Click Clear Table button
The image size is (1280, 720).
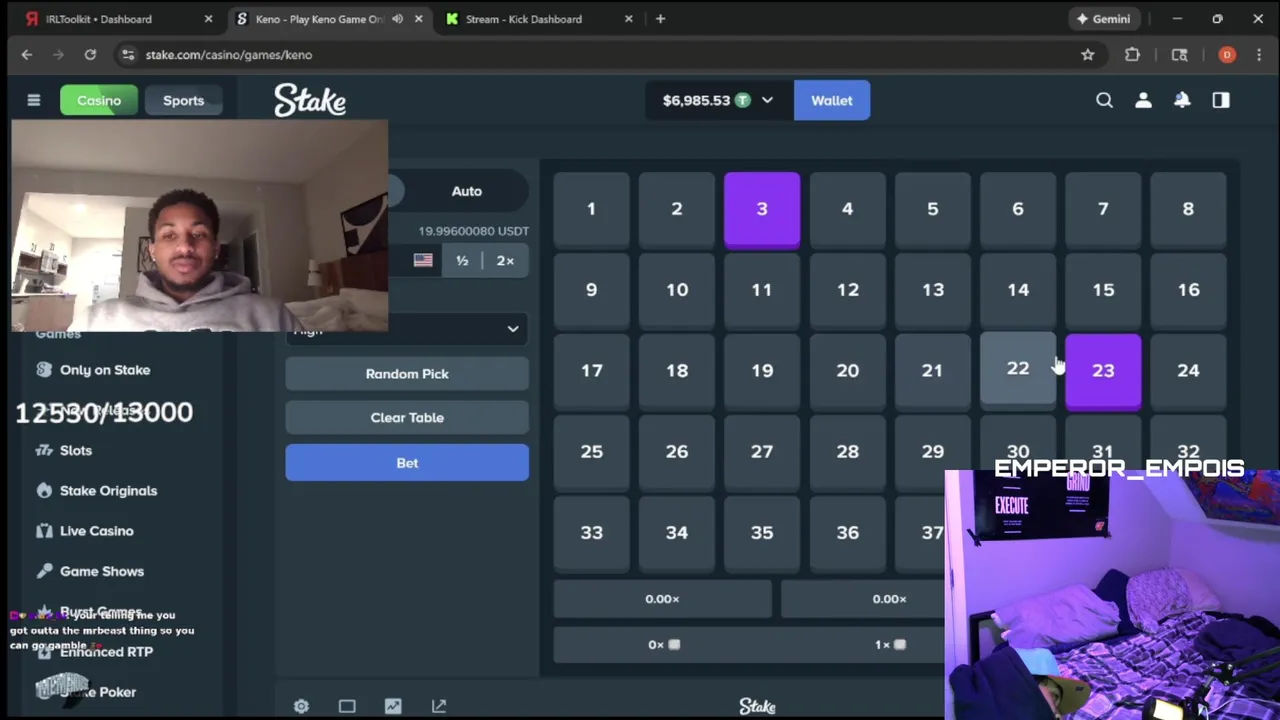tap(407, 417)
